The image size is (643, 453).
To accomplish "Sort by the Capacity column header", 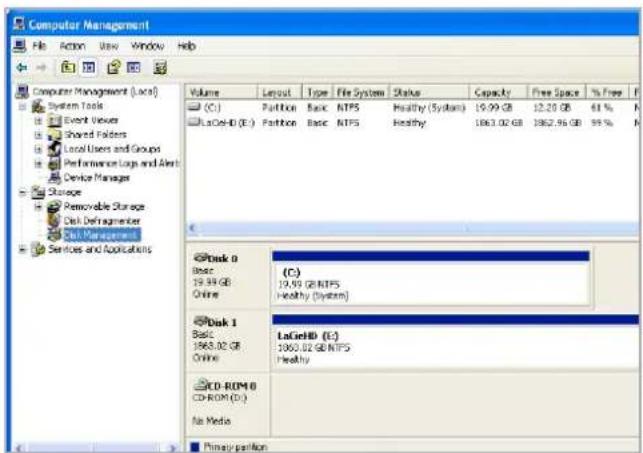I will tap(498, 93).
